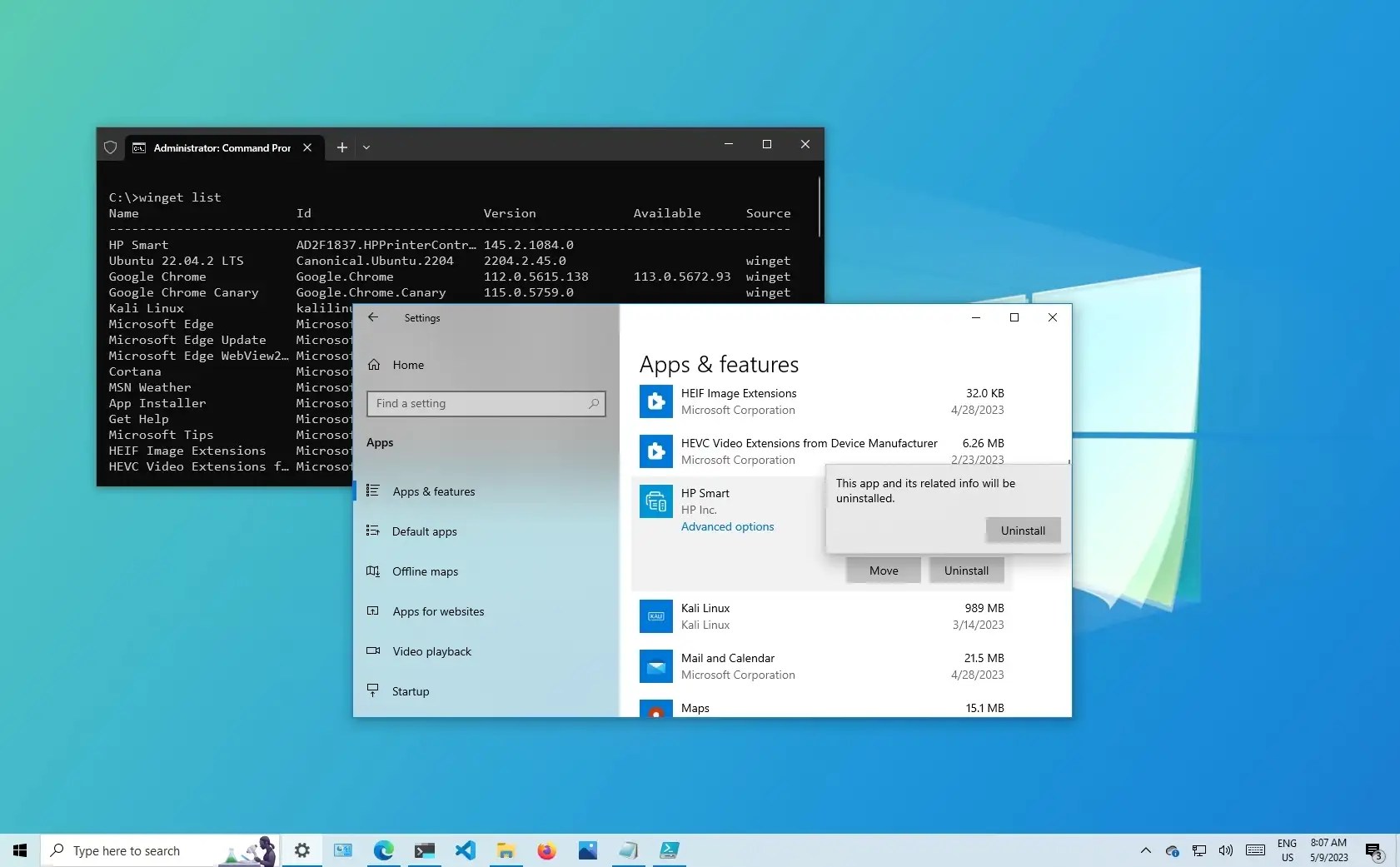Open the new tab dropdown in Command Prompt
The image size is (1400, 867).
tap(366, 147)
